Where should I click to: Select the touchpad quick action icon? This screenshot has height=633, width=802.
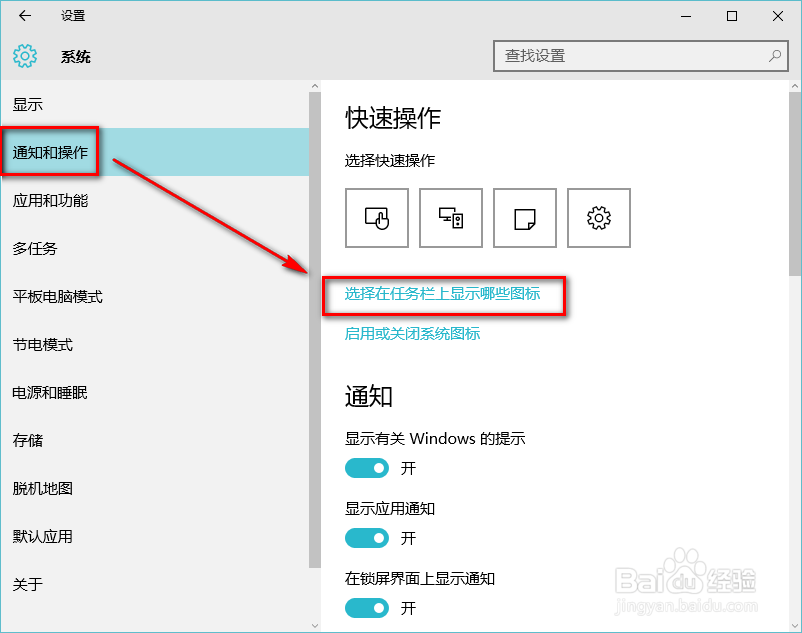(376, 217)
